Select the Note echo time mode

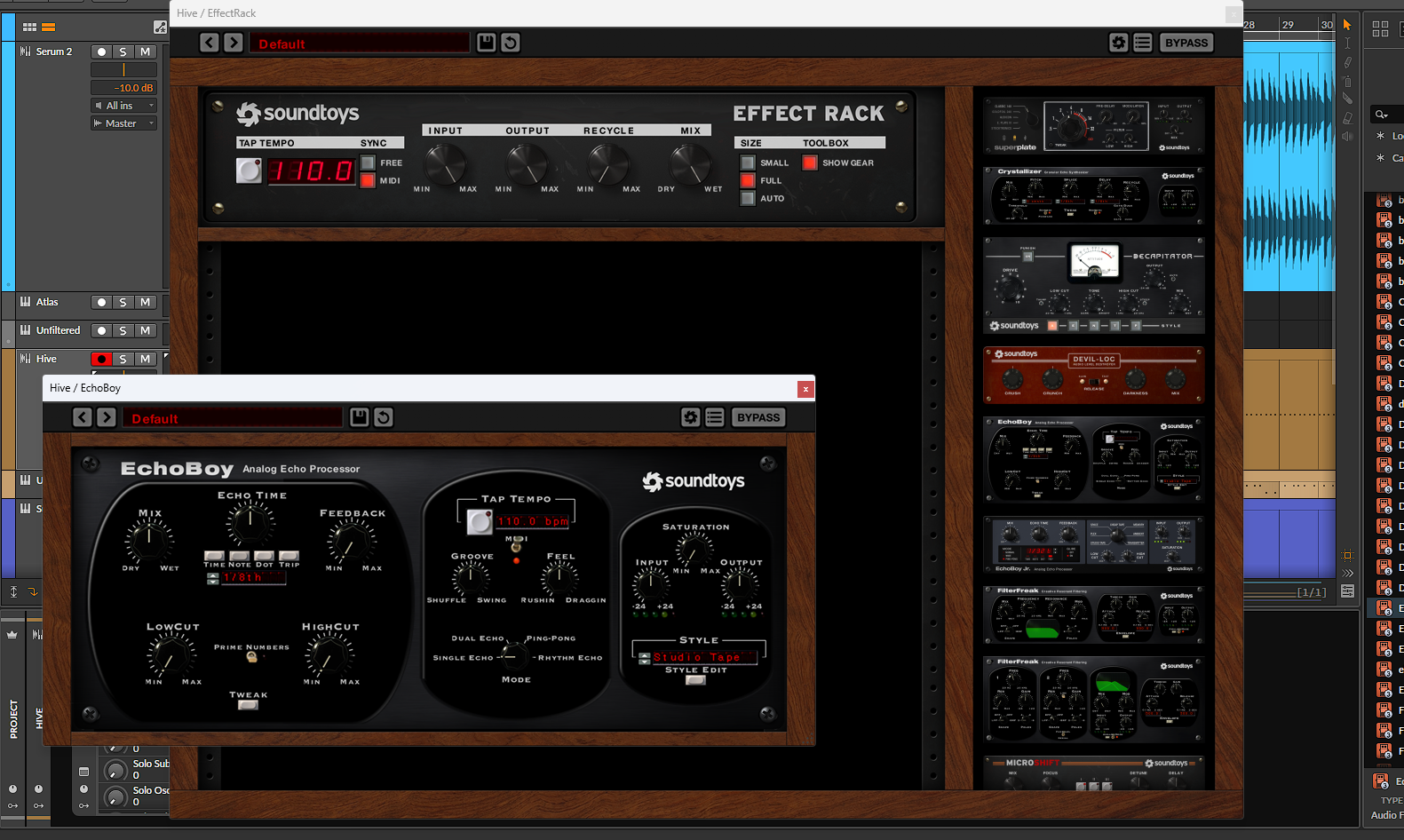240,556
